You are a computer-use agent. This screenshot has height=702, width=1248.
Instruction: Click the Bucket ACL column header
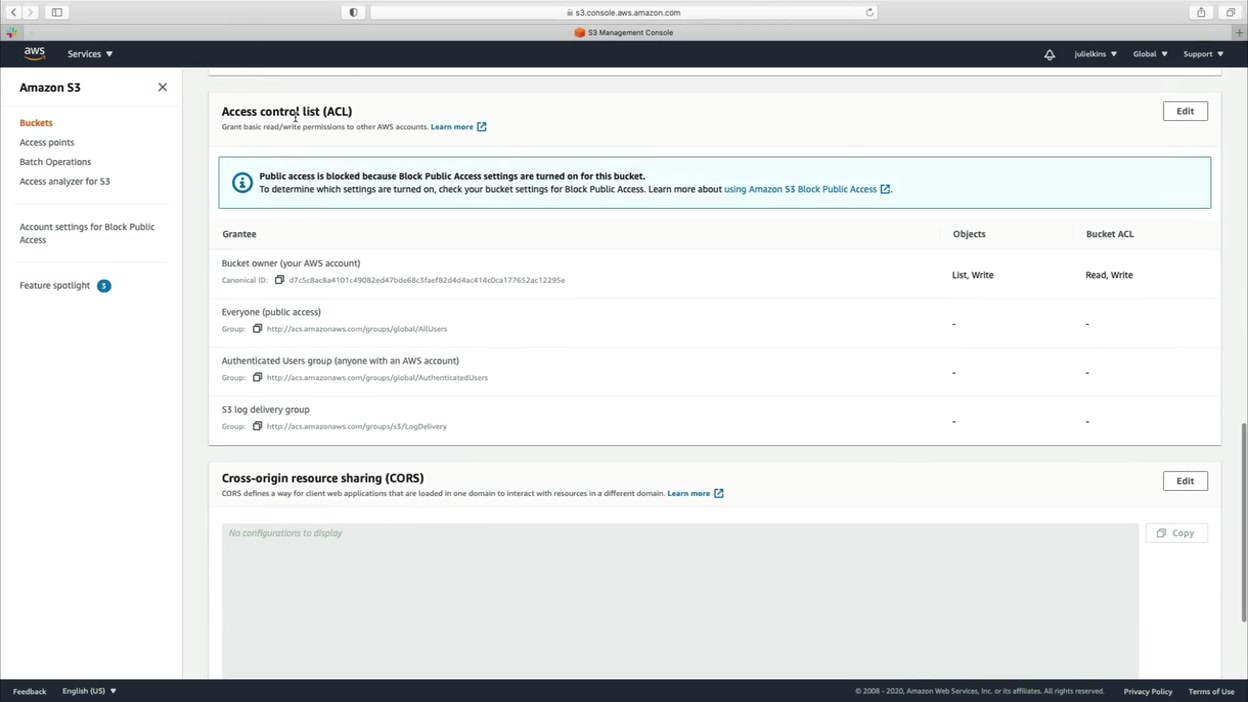point(1110,234)
